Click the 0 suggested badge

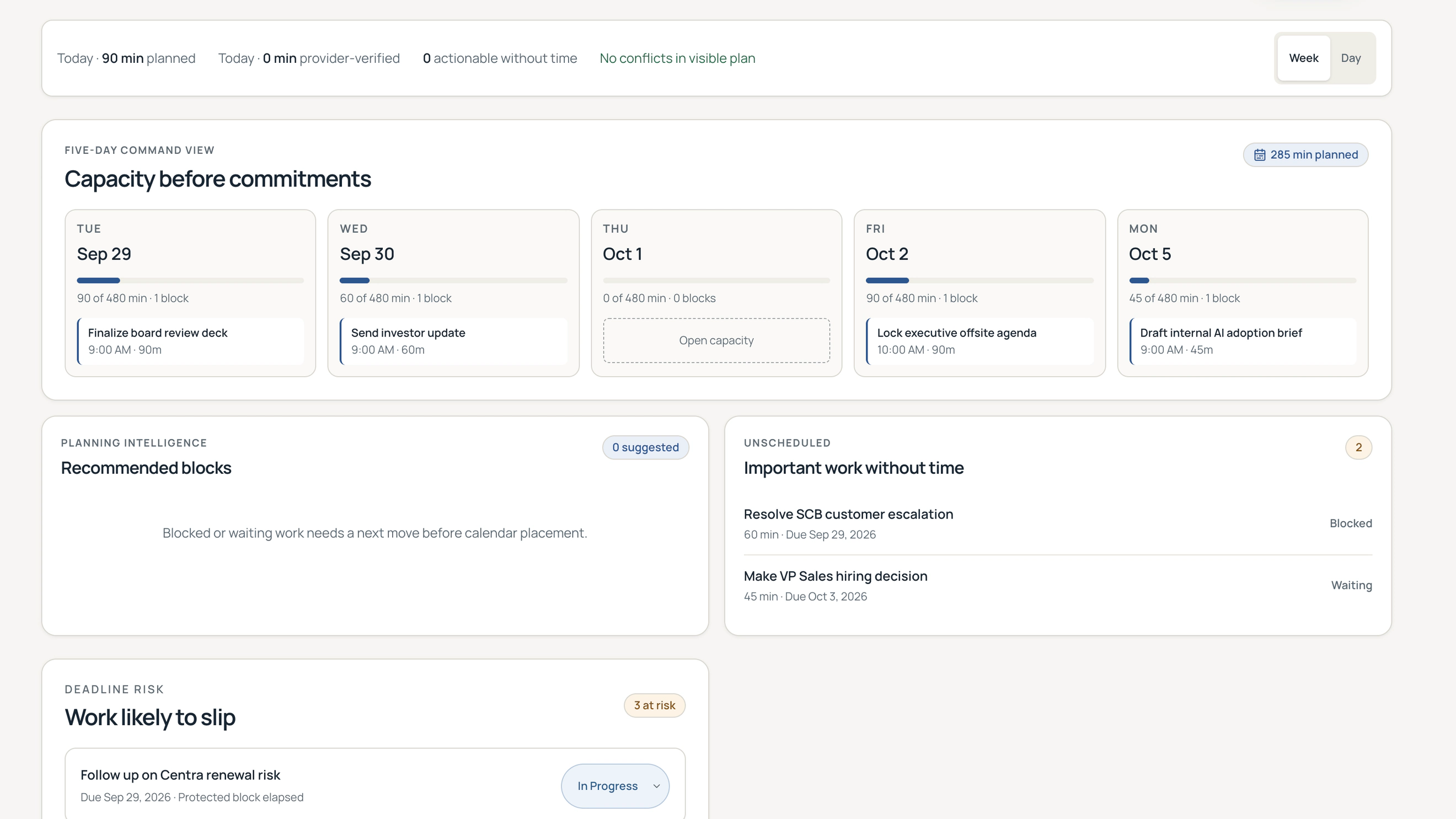coord(645,447)
